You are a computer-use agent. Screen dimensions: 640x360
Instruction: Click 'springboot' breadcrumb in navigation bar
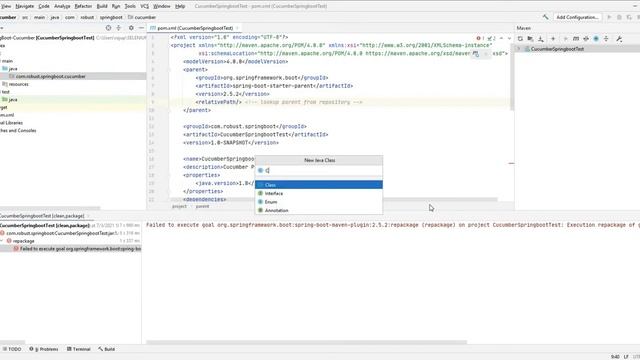click(111, 17)
